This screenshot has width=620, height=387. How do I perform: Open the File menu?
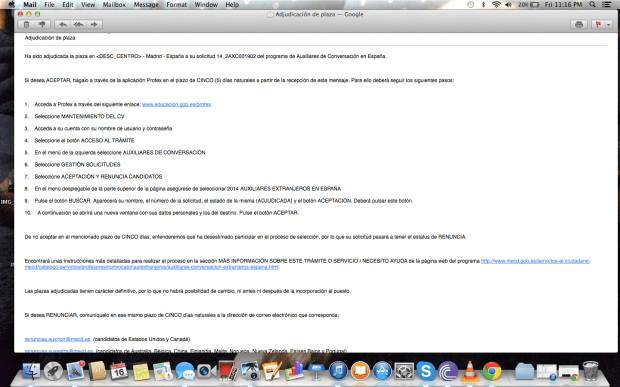[x=49, y=4]
